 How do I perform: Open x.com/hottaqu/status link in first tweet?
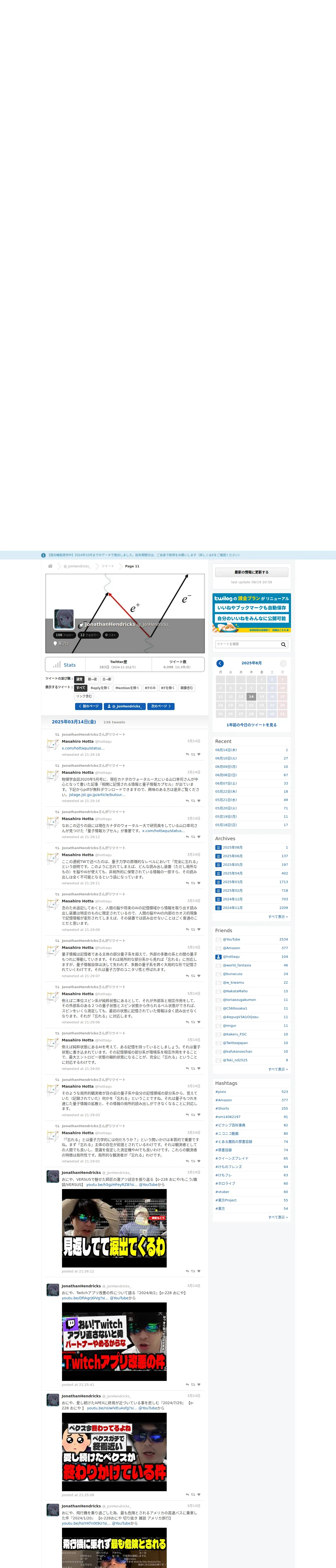[83, 748]
